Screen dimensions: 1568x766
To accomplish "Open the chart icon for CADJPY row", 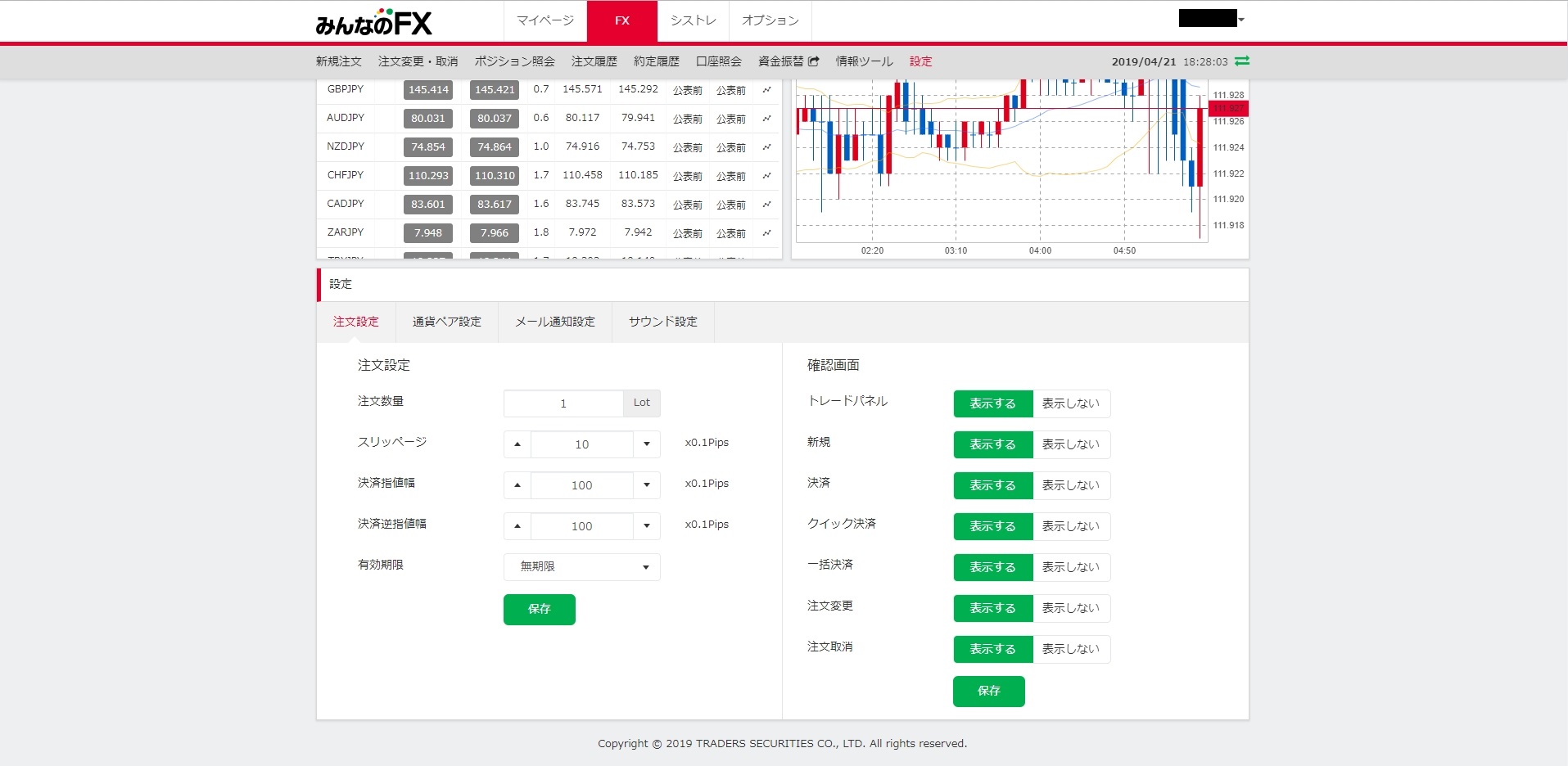I will click(766, 205).
